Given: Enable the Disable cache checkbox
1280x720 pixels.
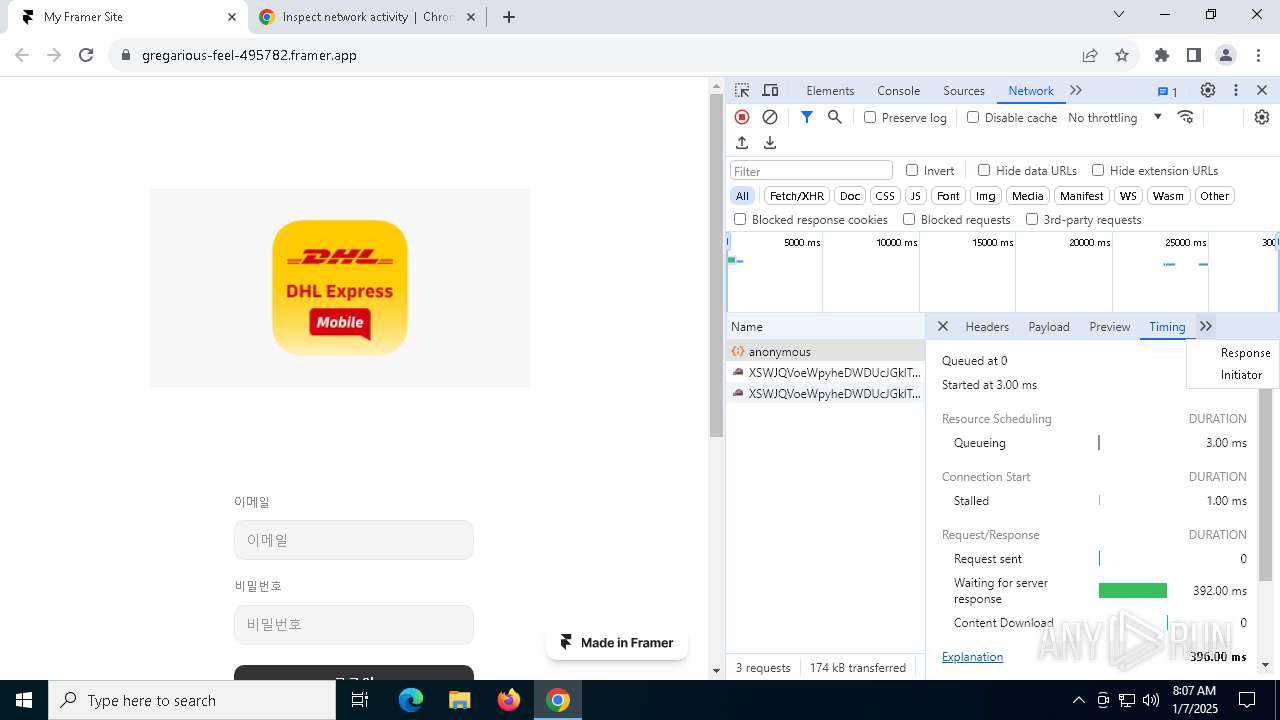Looking at the screenshot, I should click(973, 117).
